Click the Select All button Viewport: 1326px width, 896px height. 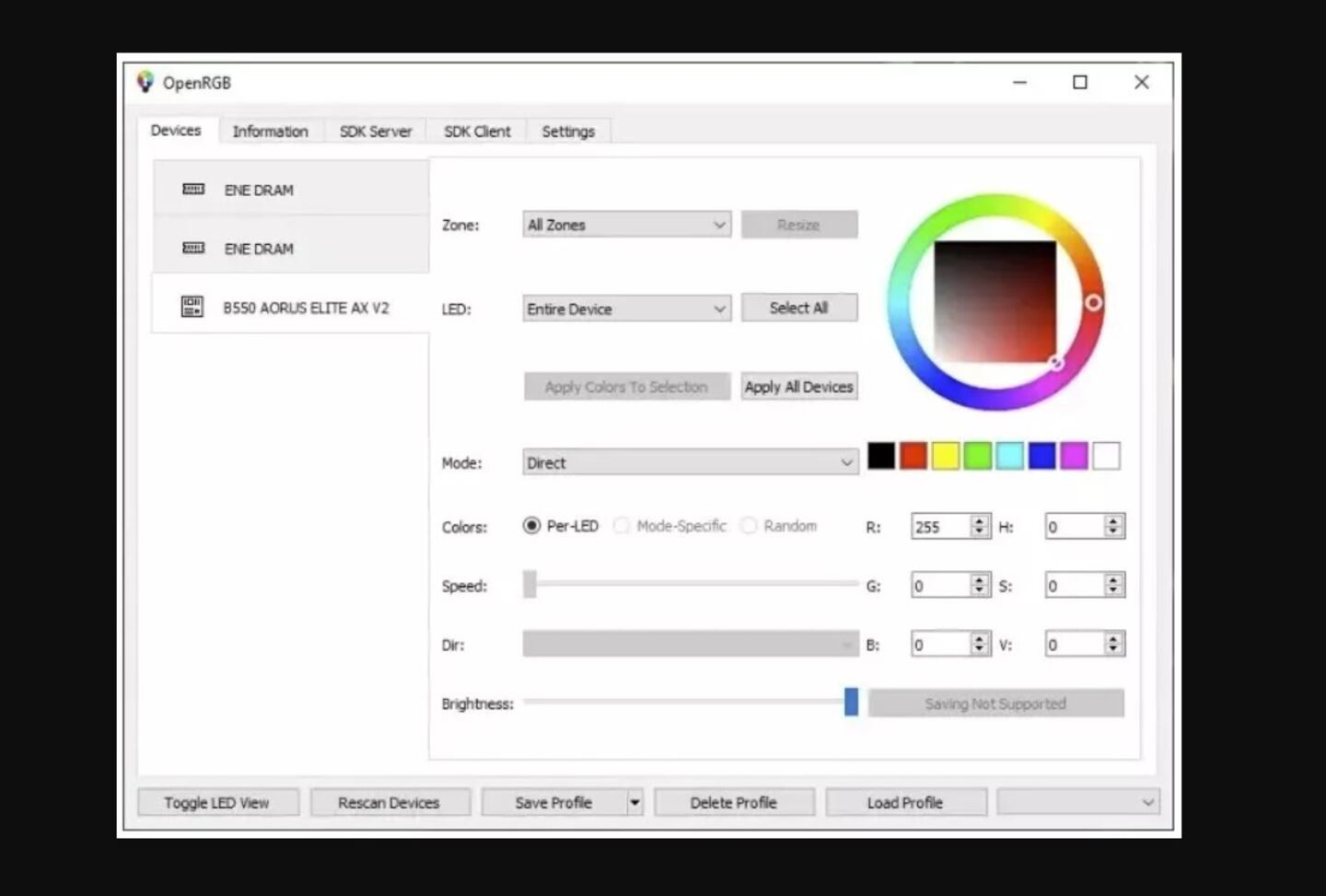click(798, 307)
